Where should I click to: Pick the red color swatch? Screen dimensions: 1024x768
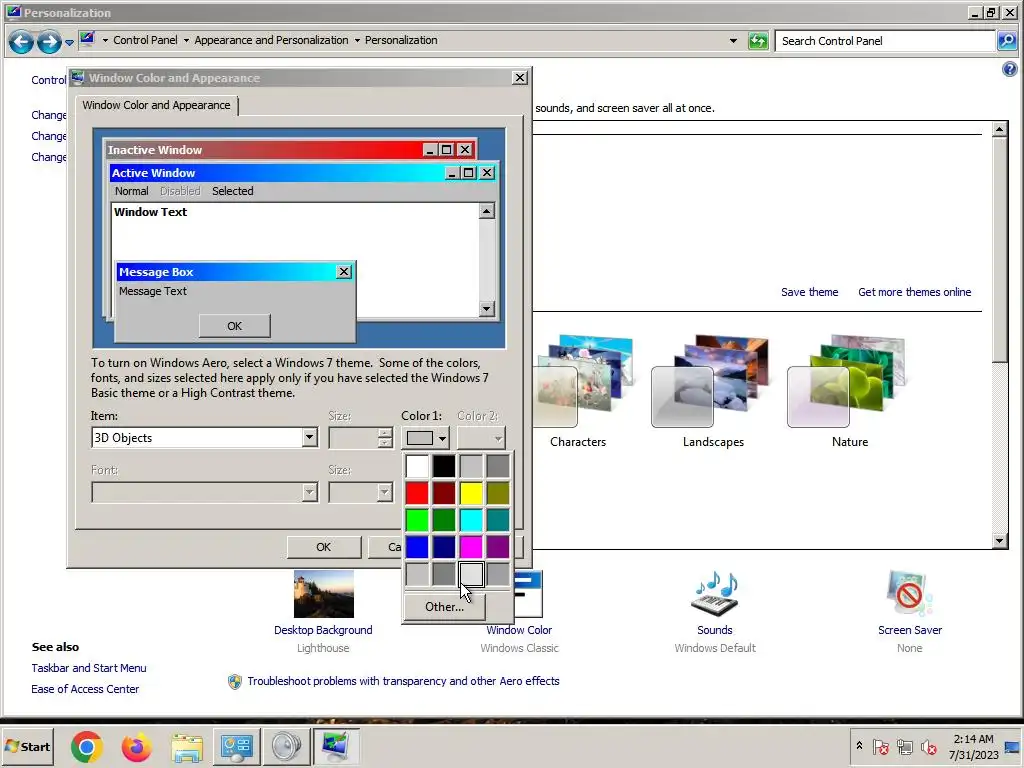click(x=417, y=493)
